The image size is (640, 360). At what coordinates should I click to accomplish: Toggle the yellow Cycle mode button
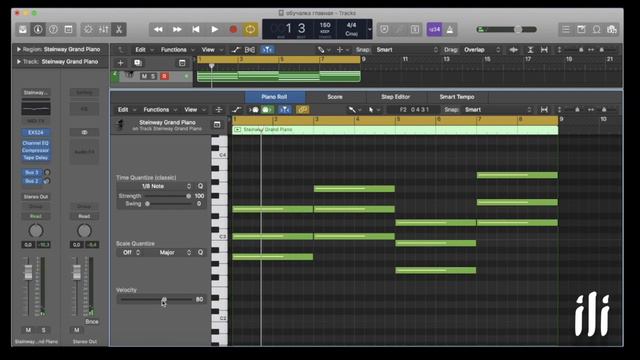click(x=250, y=29)
